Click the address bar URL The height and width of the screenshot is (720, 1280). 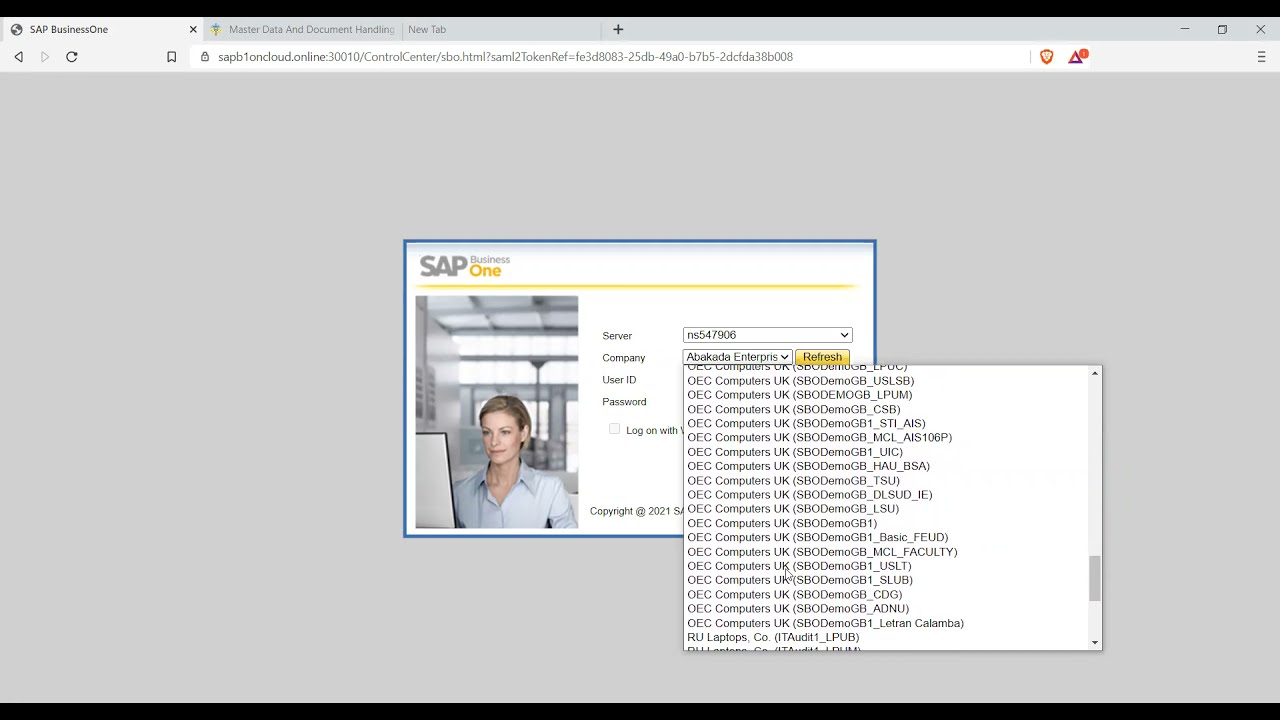click(505, 57)
